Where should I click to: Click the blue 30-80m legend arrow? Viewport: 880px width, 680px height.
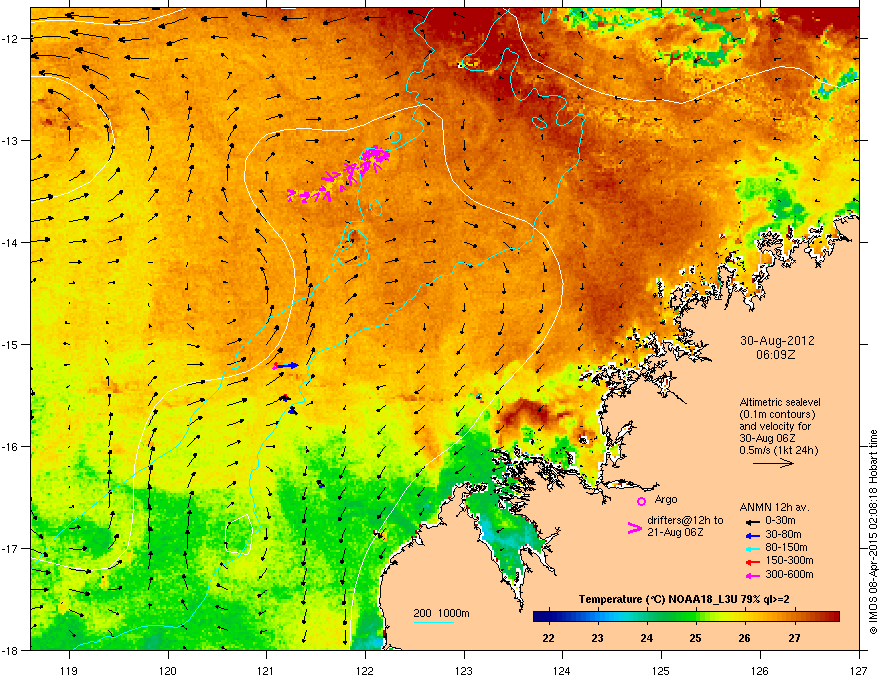click(x=752, y=536)
